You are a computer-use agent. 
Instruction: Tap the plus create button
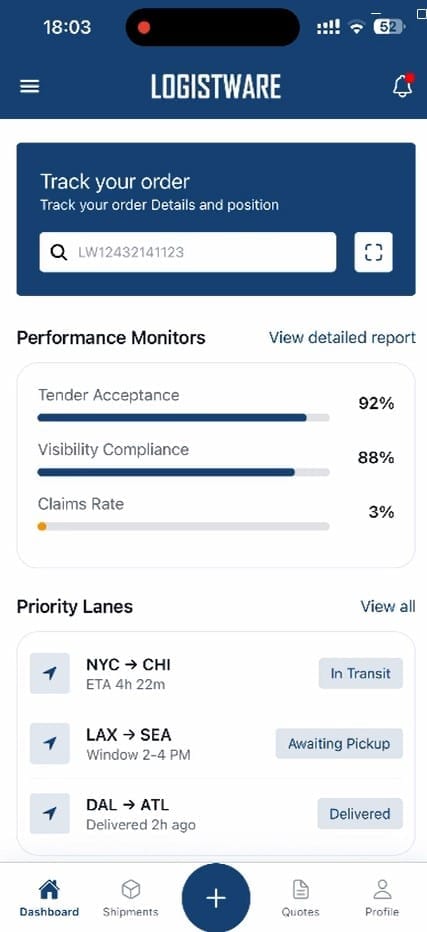pyautogui.click(x=216, y=898)
